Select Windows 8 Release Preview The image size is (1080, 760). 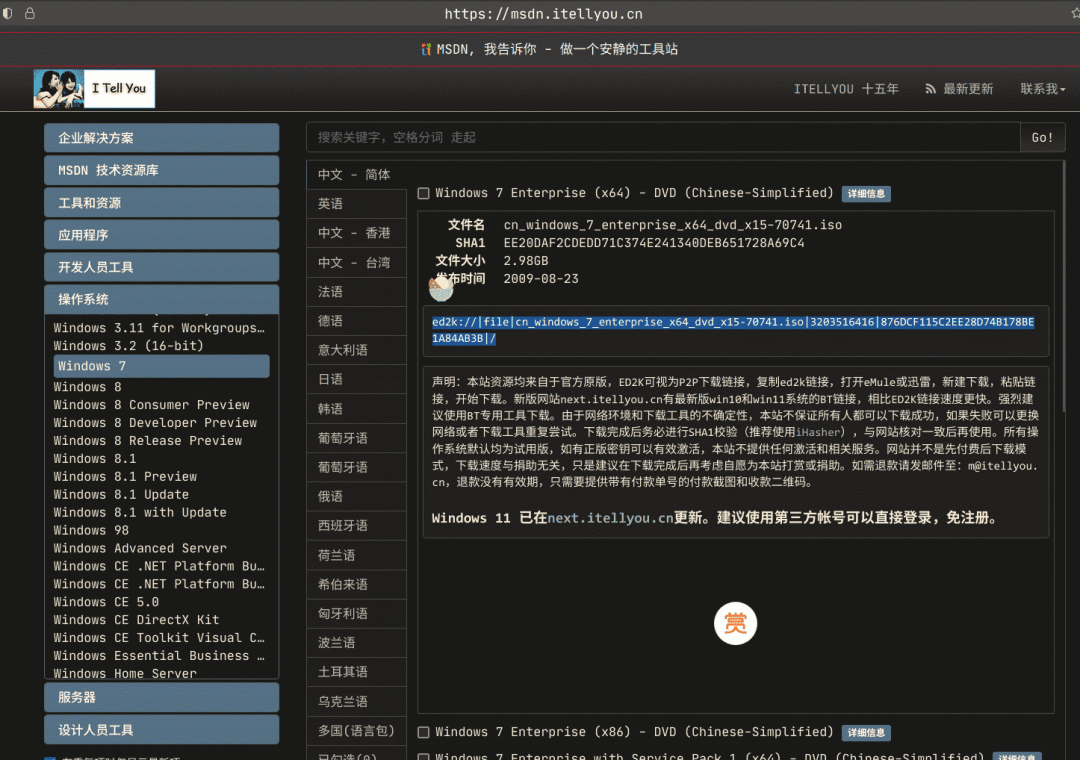click(x=147, y=441)
